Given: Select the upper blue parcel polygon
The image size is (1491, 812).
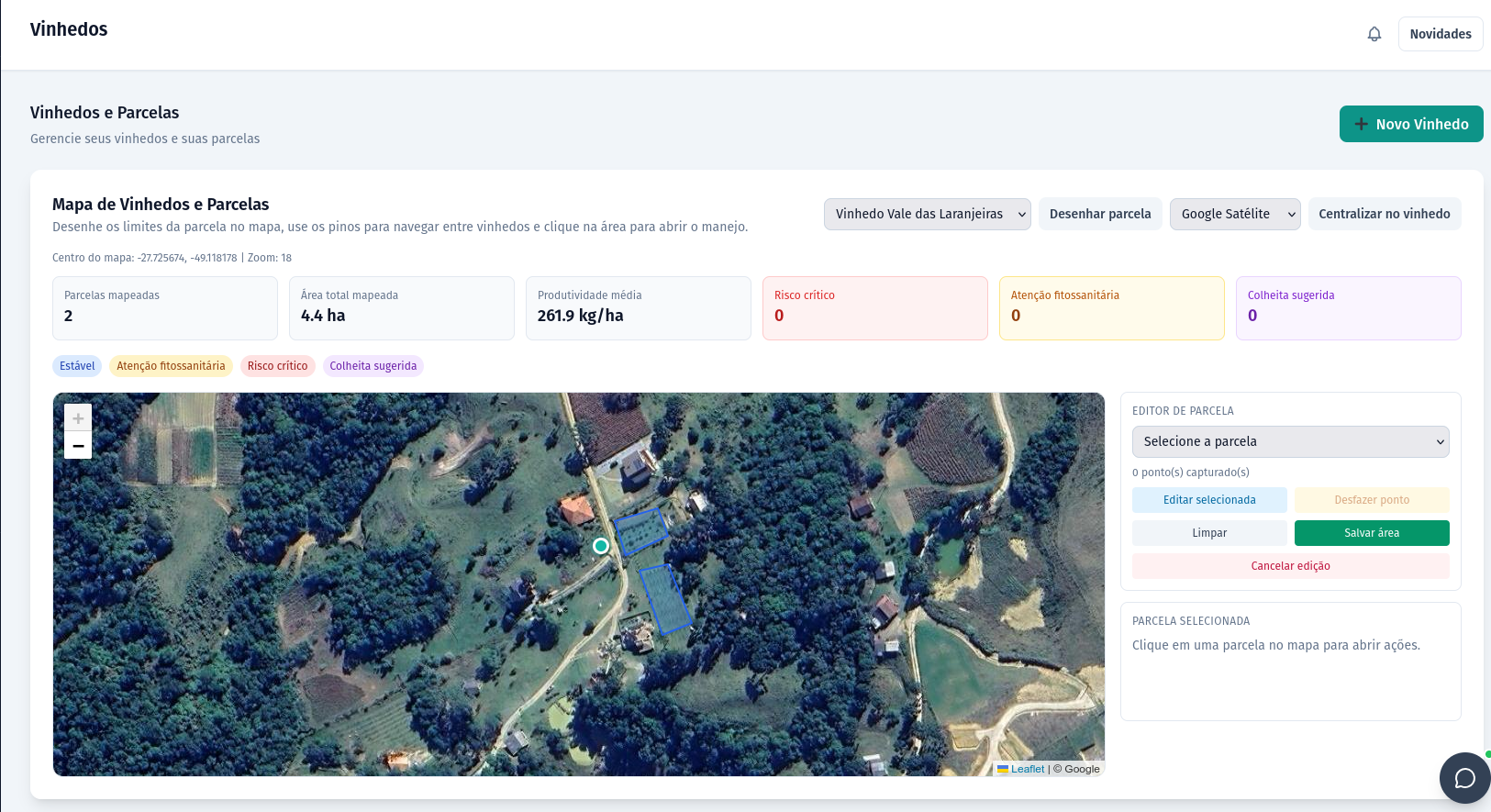Looking at the screenshot, I should (640, 531).
